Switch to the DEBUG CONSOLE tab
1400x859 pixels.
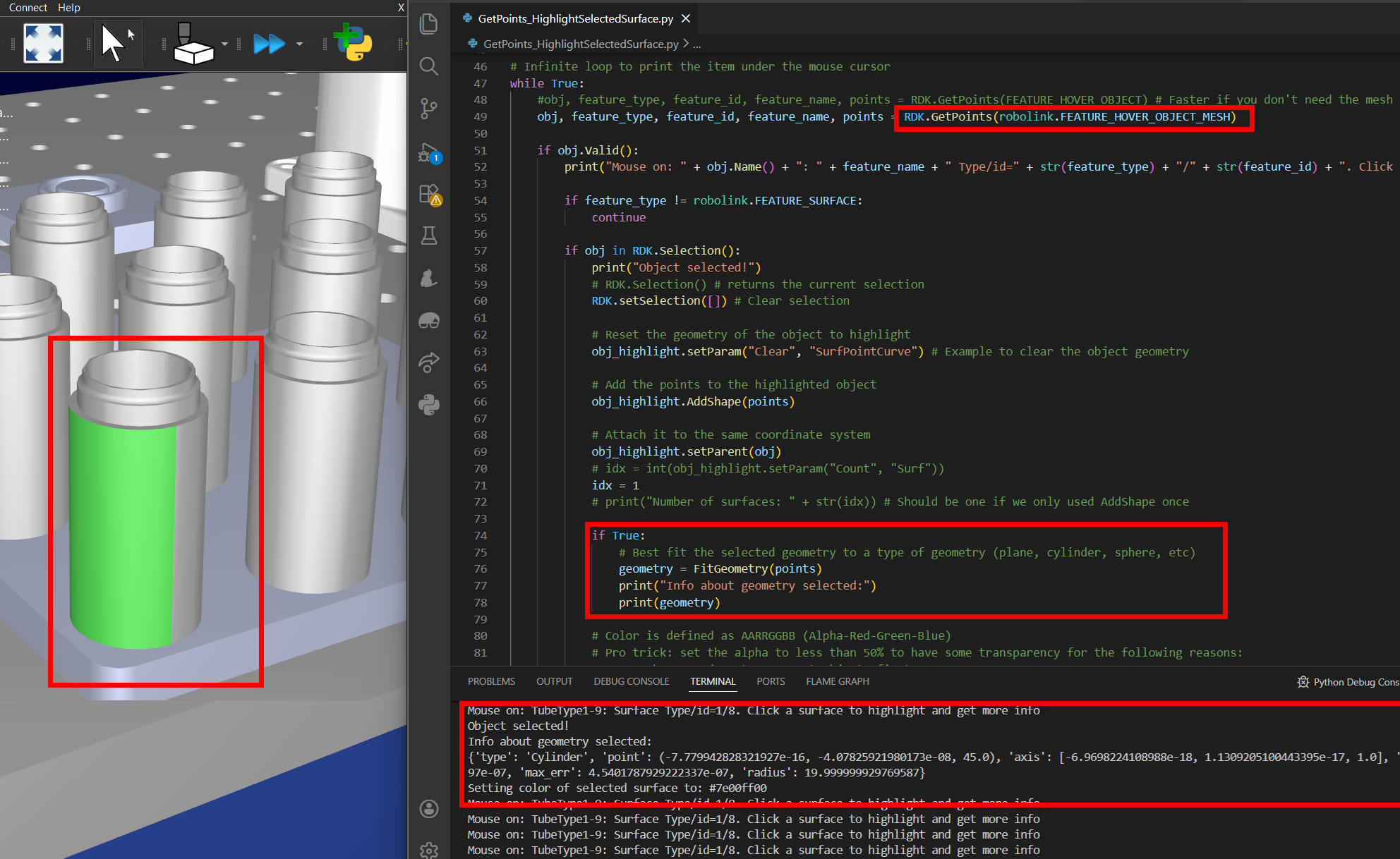coord(631,681)
